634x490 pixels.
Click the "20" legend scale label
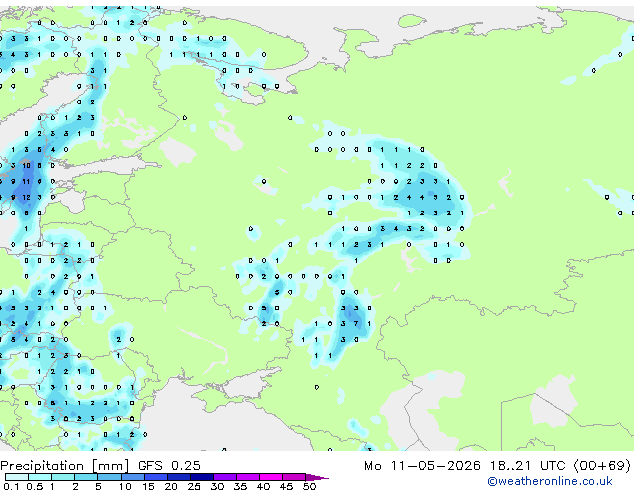(x=171, y=486)
